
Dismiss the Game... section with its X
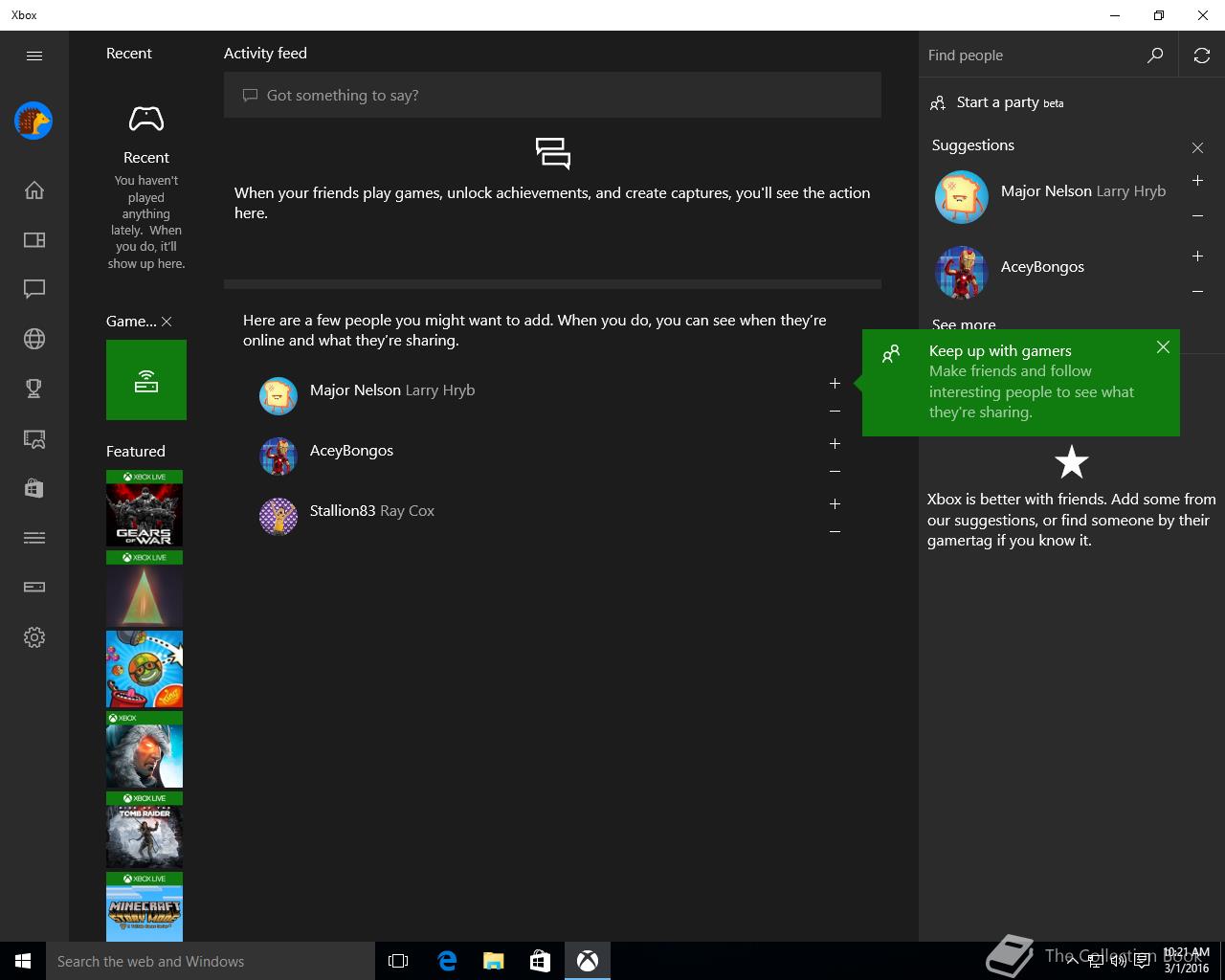point(167,322)
